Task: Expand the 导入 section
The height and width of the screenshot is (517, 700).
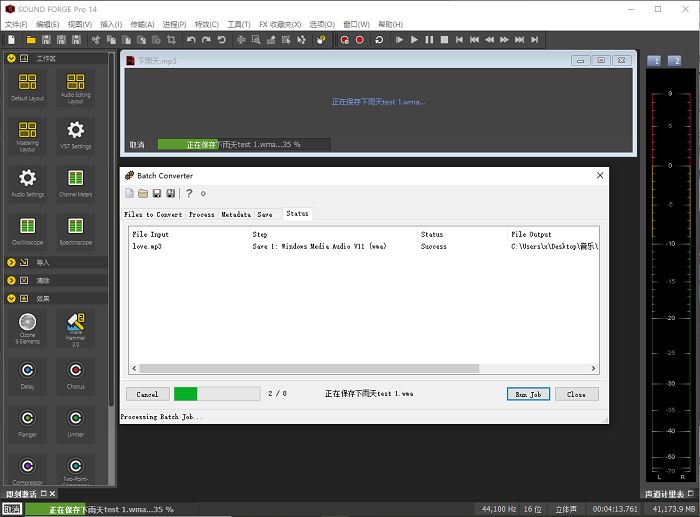Action: [x=12, y=262]
